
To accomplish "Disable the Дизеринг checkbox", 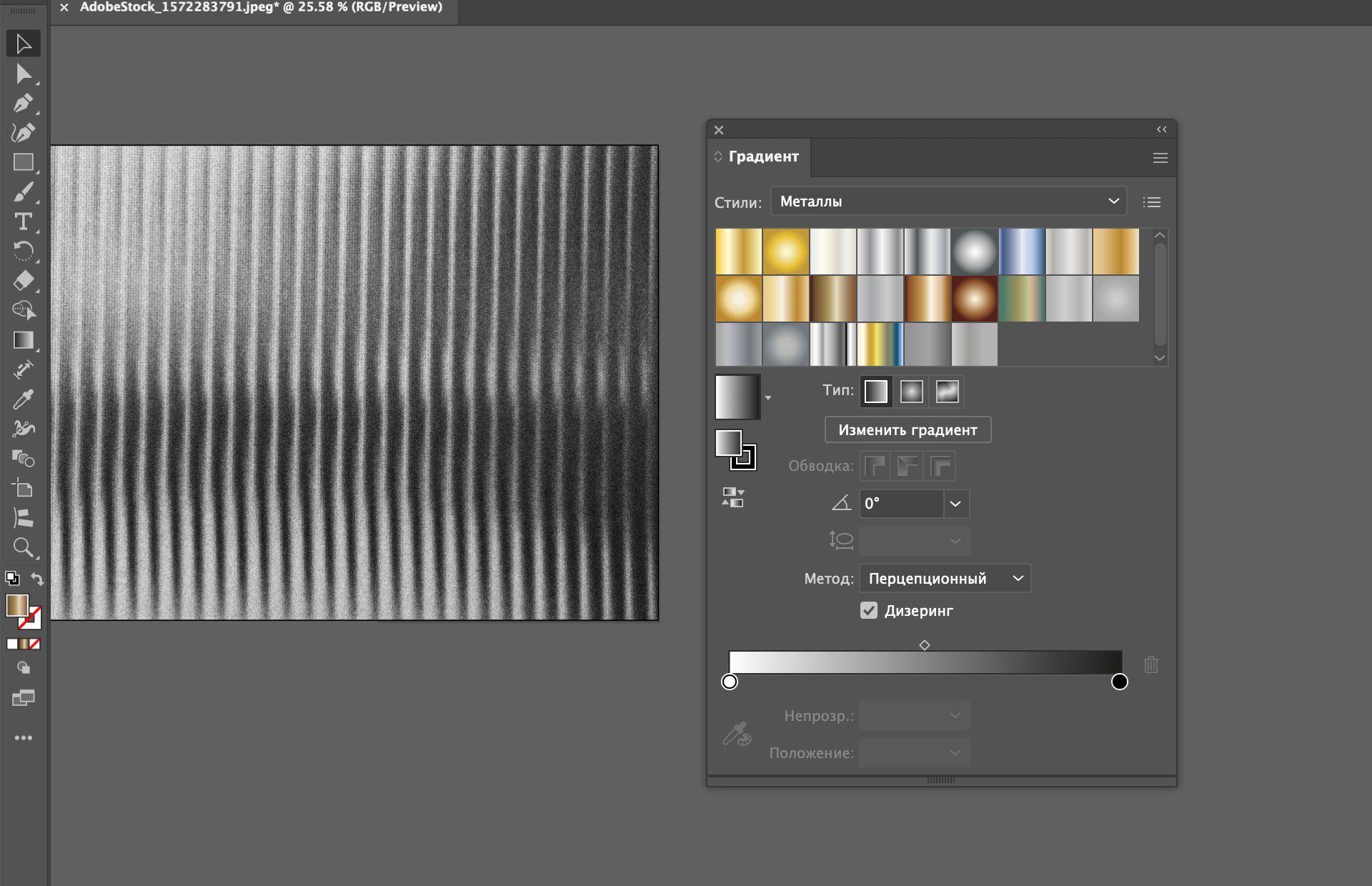I will click(x=868, y=610).
